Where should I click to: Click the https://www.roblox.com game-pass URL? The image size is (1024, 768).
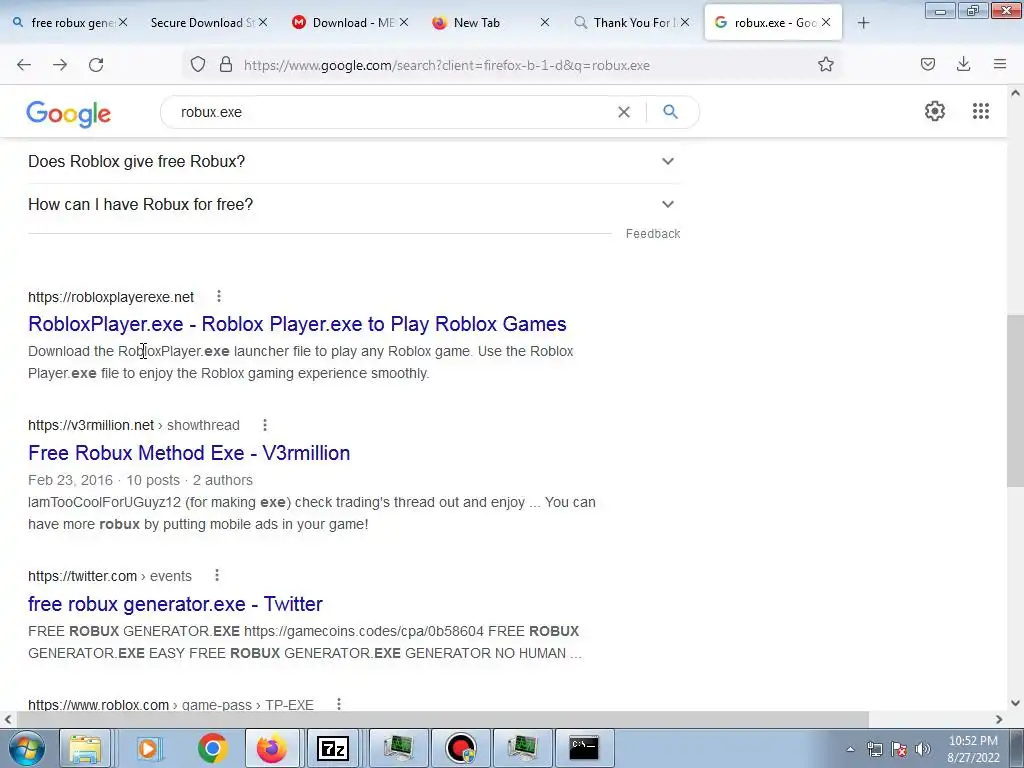click(x=170, y=705)
